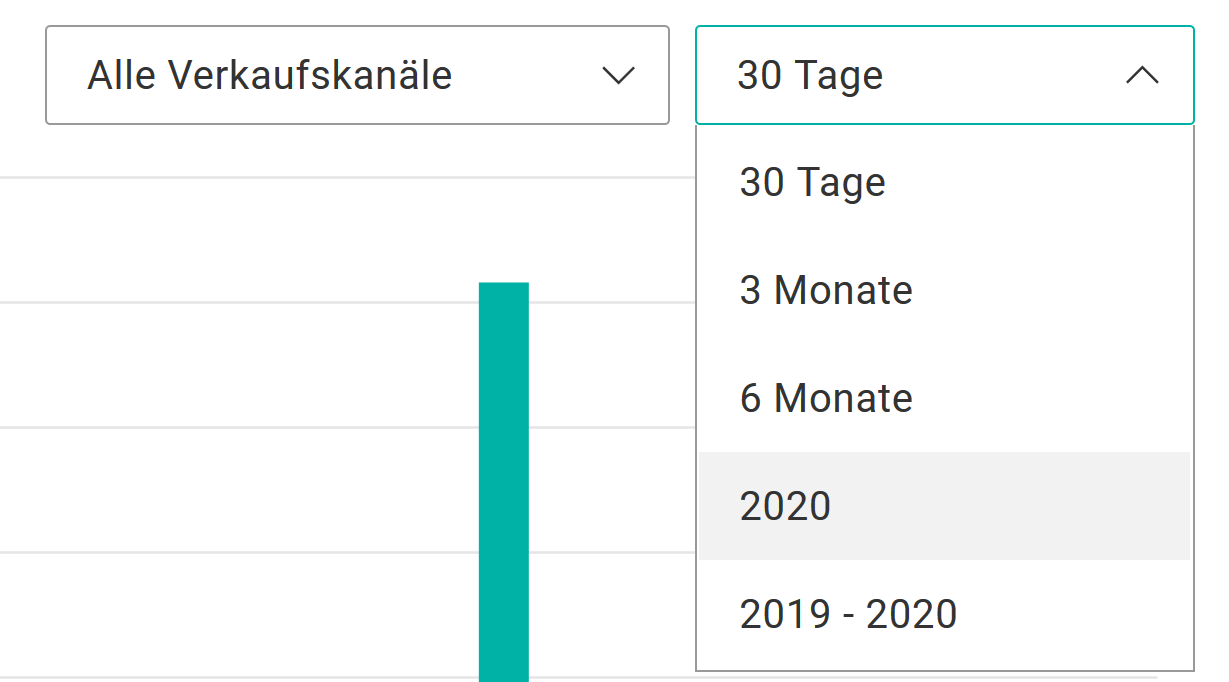Click the down chevron beside Alle Verkaufskanäle
This screenshot has width=1229, height=682.
(x=619, y=76)
